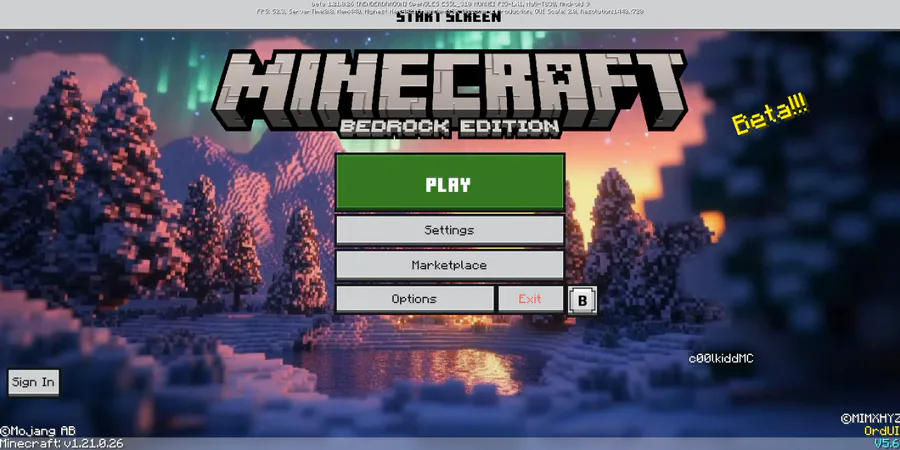Screen dimensions: 900x450
Task: Click the Minecraft Bedrock Edition logo
Action: pos(449,94)
